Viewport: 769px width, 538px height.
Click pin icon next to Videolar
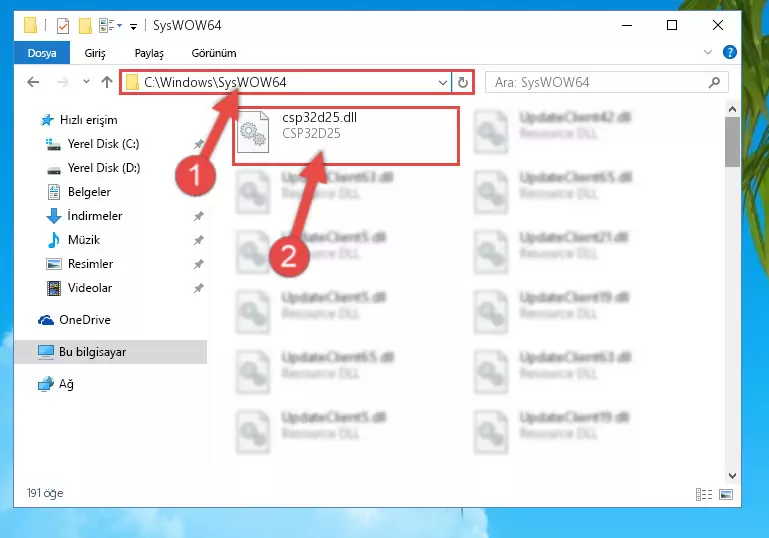click(x=198, y=288)
